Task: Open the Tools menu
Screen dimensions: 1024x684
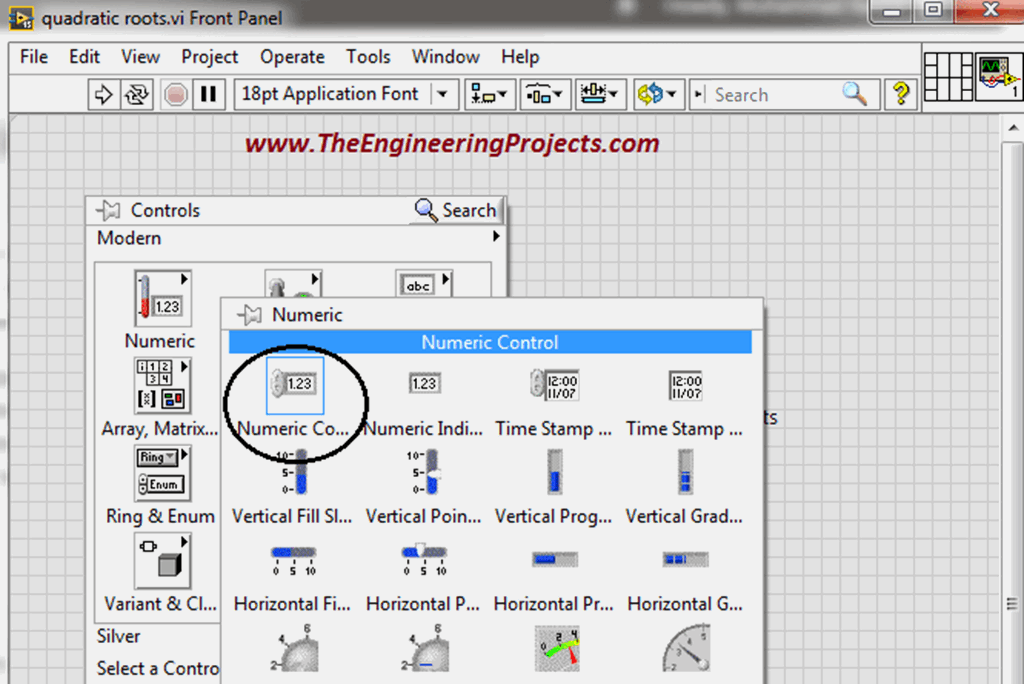Action: pos(368,57)
